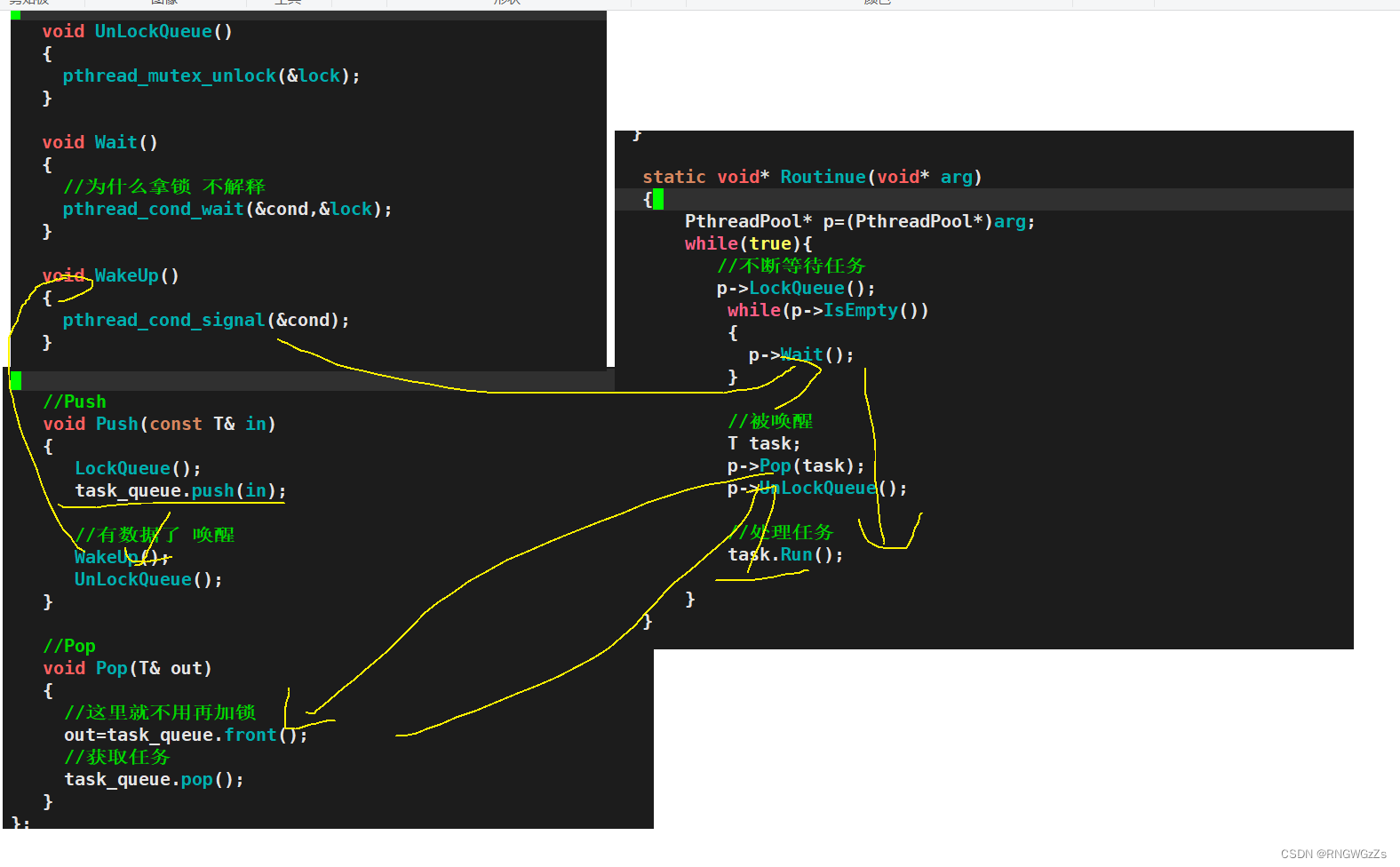Select the task_queue.pop() line
The height and width of the screenshot is (867, 1400).
[154, 779]
